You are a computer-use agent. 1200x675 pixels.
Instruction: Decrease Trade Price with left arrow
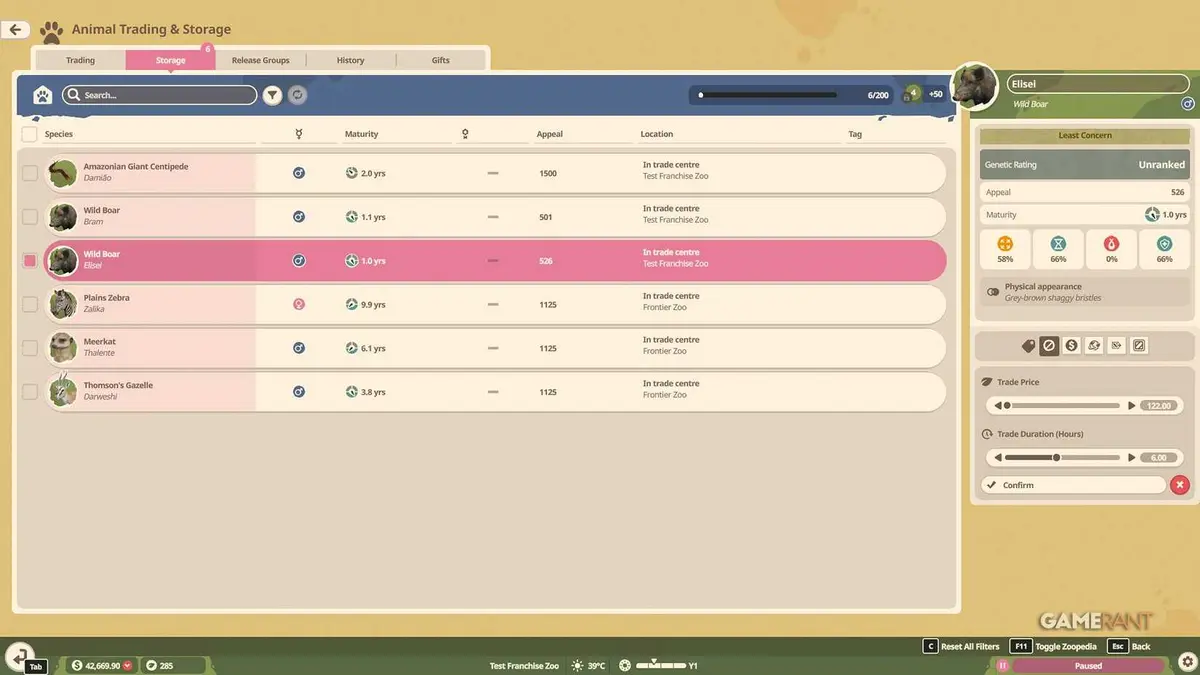pyautogui.click(x=997, y=406)
